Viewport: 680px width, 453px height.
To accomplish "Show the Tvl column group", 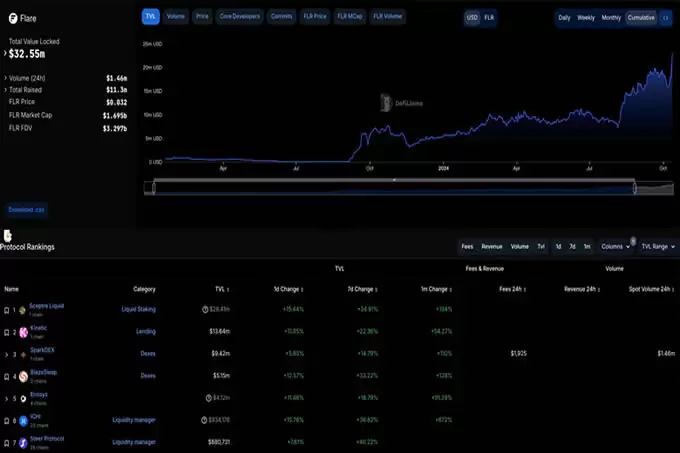I will coord(541,247).
